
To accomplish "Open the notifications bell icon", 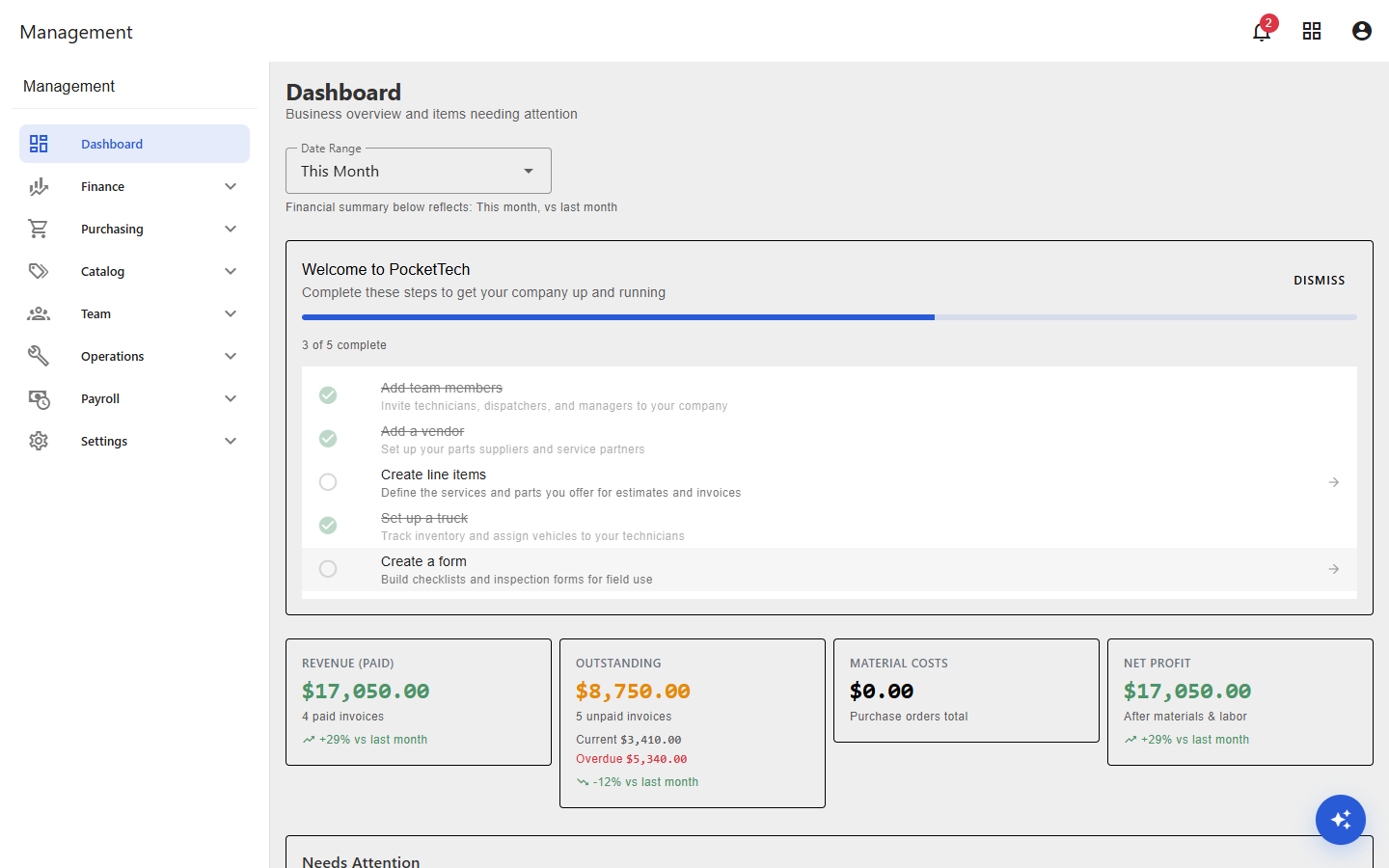I will 1262,32.
